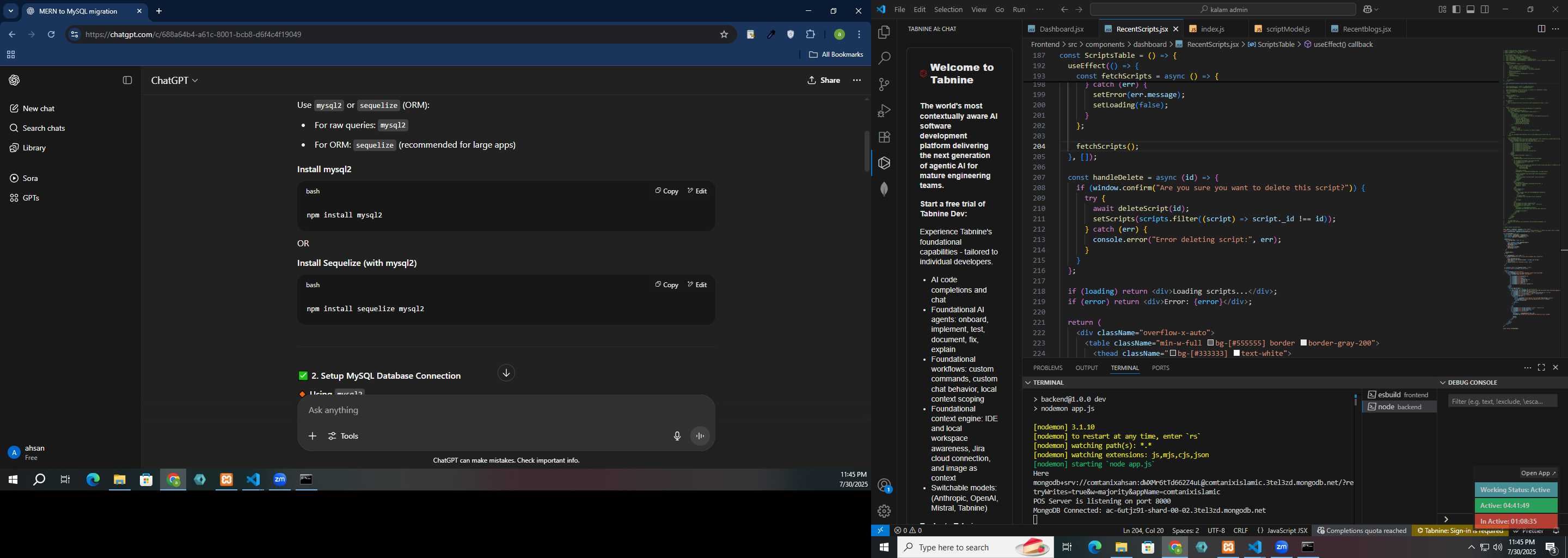Click the microphone dictate icon in ChatGPT
Viewport: 1568px width, 558px height.
tap(677, 436)
